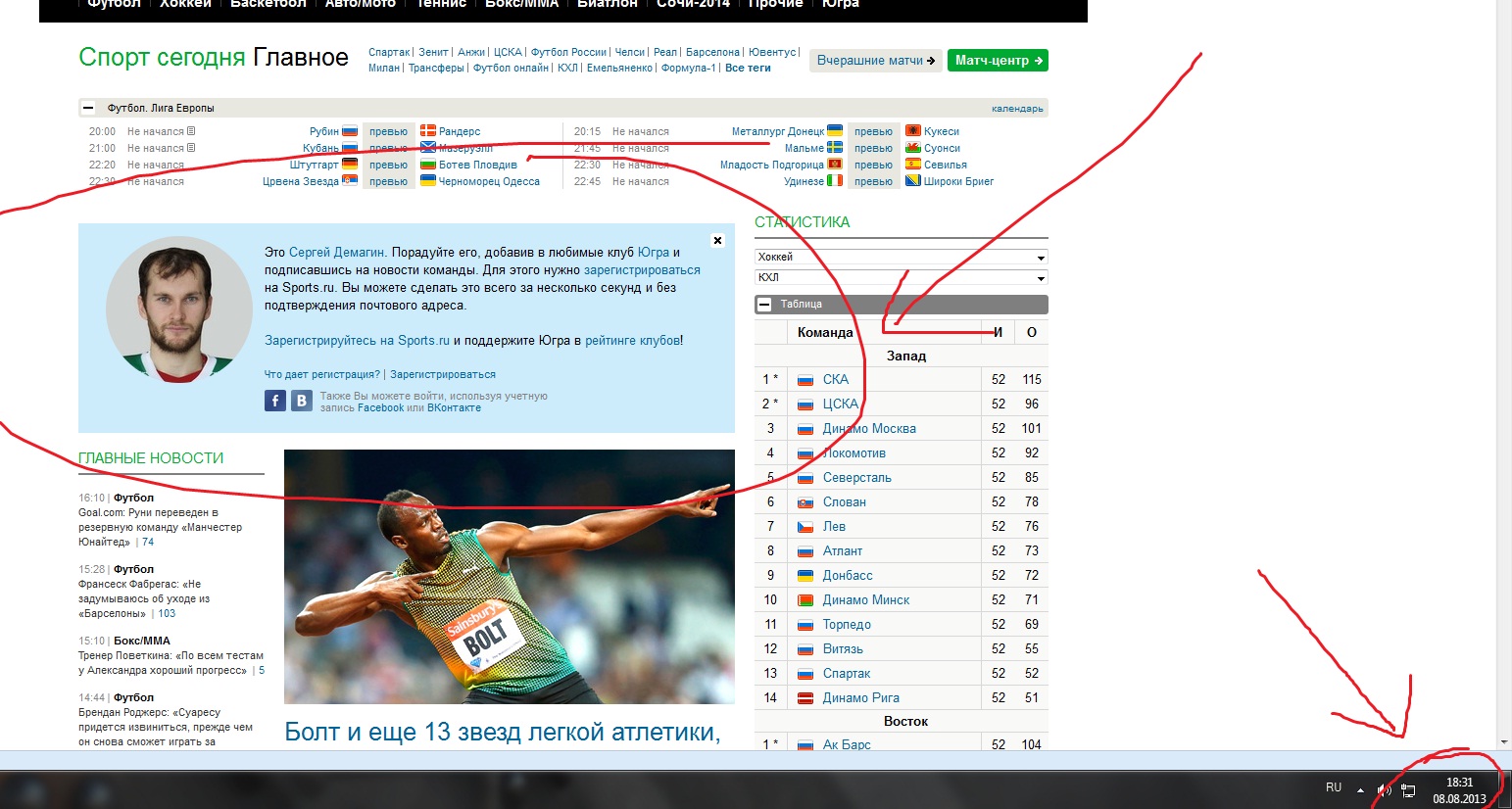This screenshot has width=1512, height=809.
Task: Click the Serbian flag beside Црвена Звезда
Action: (350, 181)
